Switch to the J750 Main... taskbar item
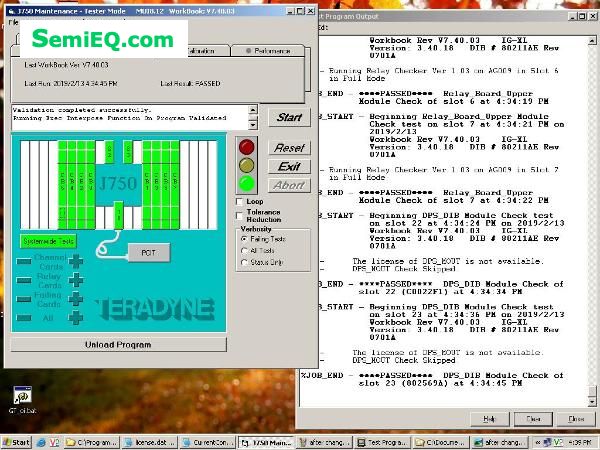Image resolution: width=600 pixels, height=450 pixels. point(266,443)
